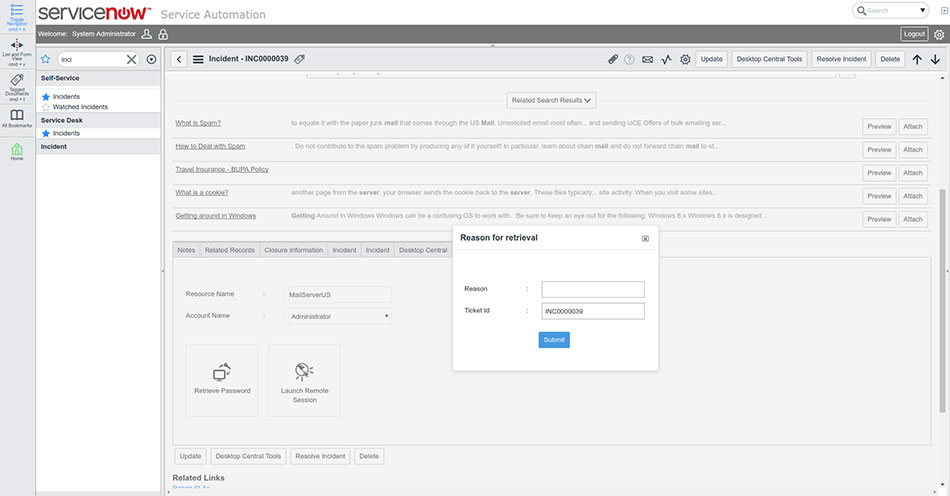The image size is (950, 496).
Task: Click the Retrieve Password tile
Action: click(x=222, y=380)
